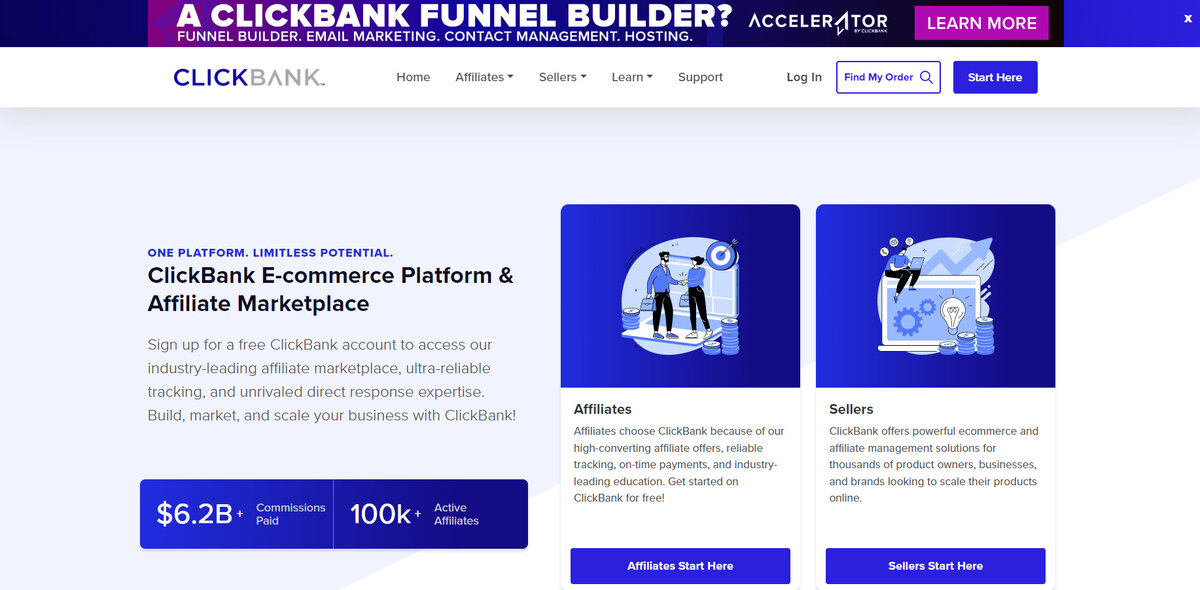The height and width of the screenshot is (590, 1200).
Task: Open the Learn dropdown menu
Action: (x=632, y=77)
